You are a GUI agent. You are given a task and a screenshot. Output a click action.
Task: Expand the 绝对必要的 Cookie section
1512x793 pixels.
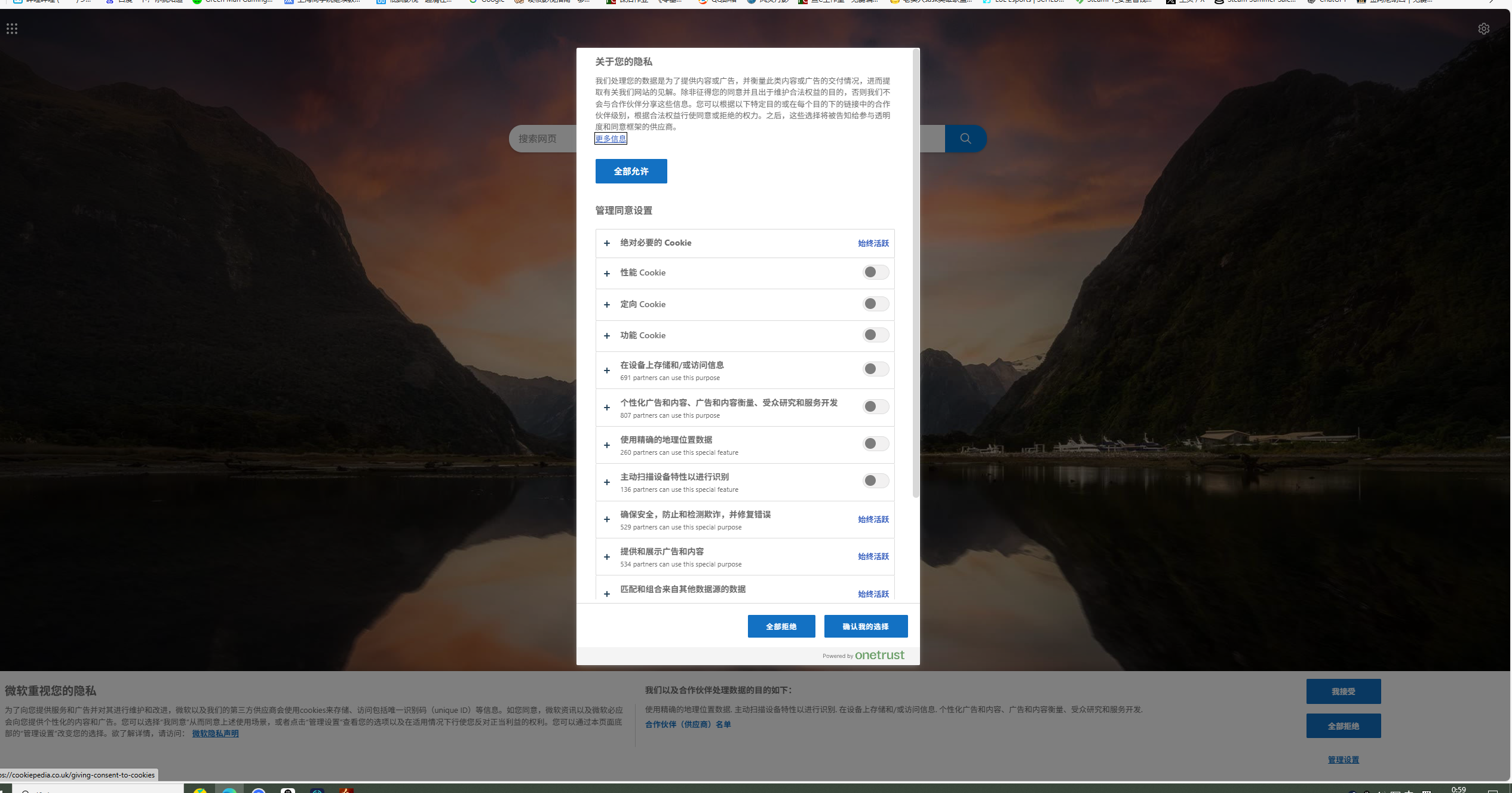tap(607, 243)
